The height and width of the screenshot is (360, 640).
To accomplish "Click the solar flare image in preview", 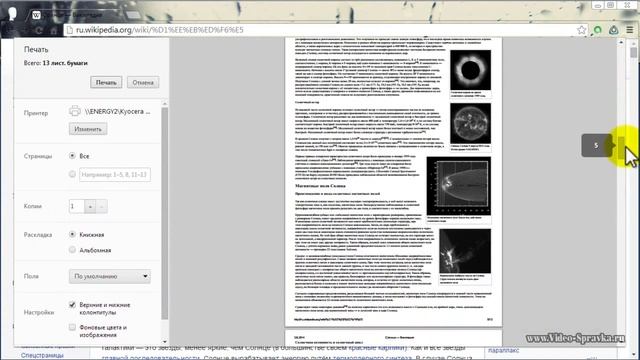I will tap(465, 251).
